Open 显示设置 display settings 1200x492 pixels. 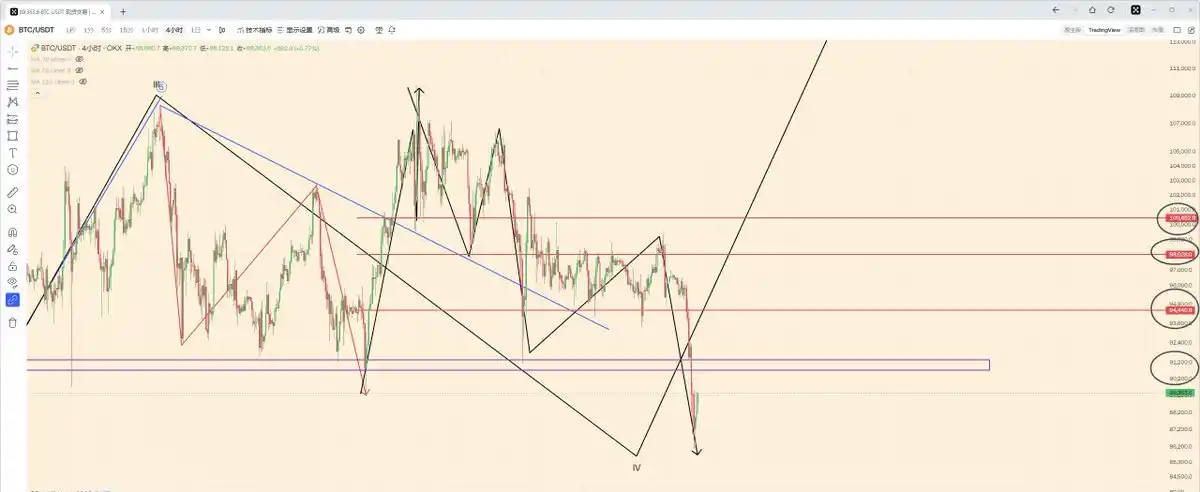tap(296, 30)
